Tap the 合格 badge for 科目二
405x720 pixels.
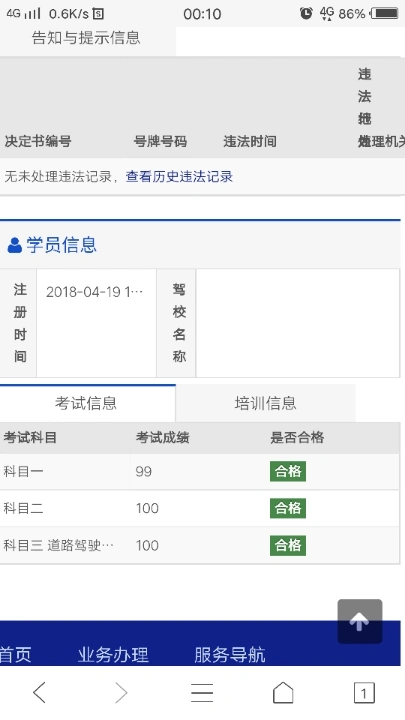coord(288,508)
